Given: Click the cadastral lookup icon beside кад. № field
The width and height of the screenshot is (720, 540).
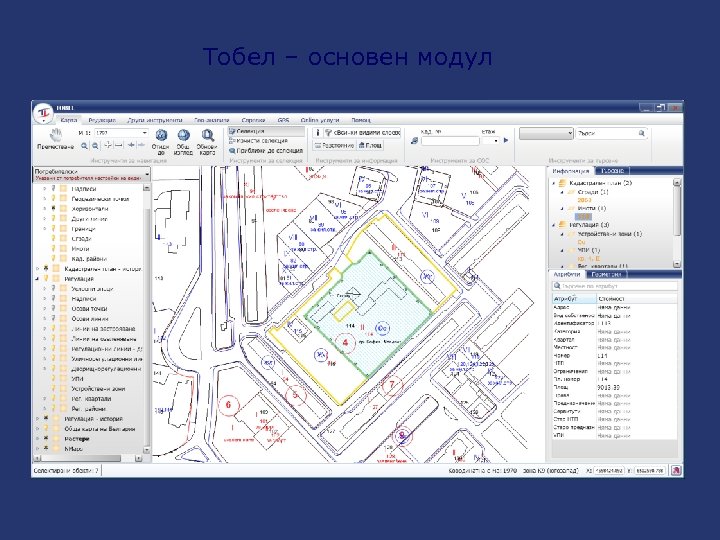Looking at the screenshot, I should (415, 141).
